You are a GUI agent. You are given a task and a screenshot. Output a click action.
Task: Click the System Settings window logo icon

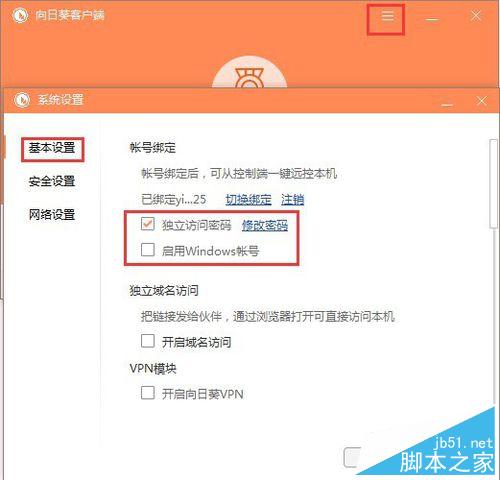(x=22, y=100)
